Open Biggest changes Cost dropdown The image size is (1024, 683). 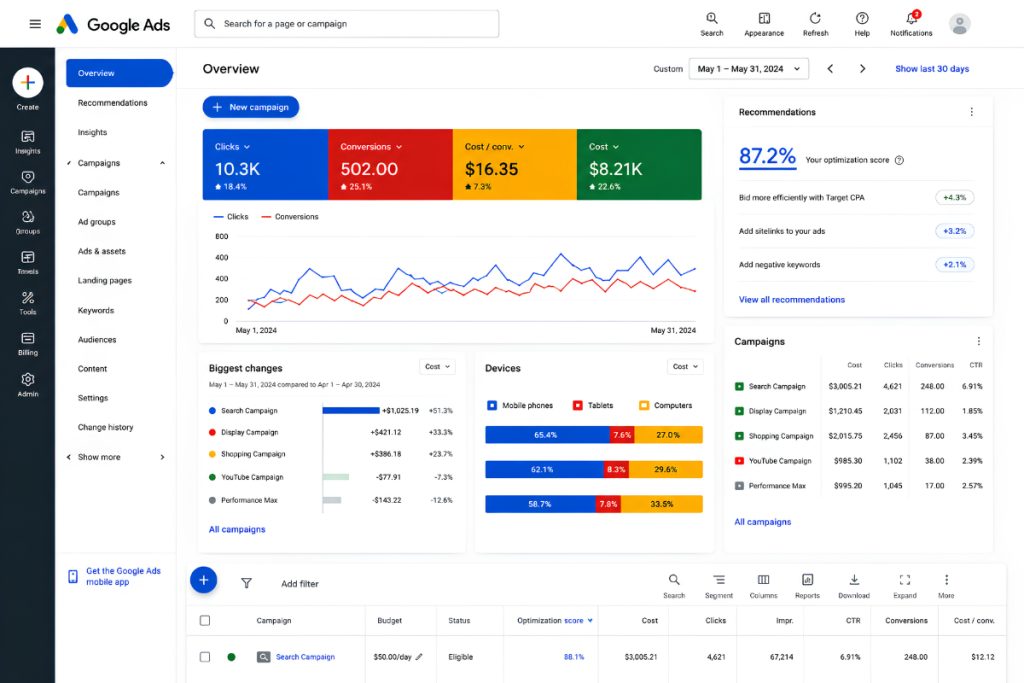coord(437,367)
